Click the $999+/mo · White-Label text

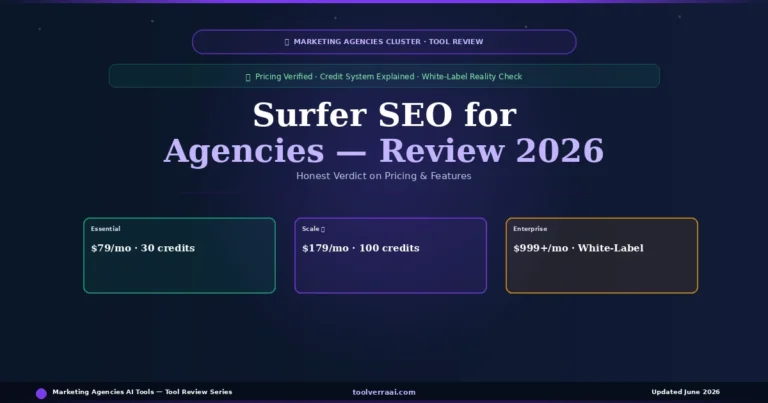pos(578,248)
